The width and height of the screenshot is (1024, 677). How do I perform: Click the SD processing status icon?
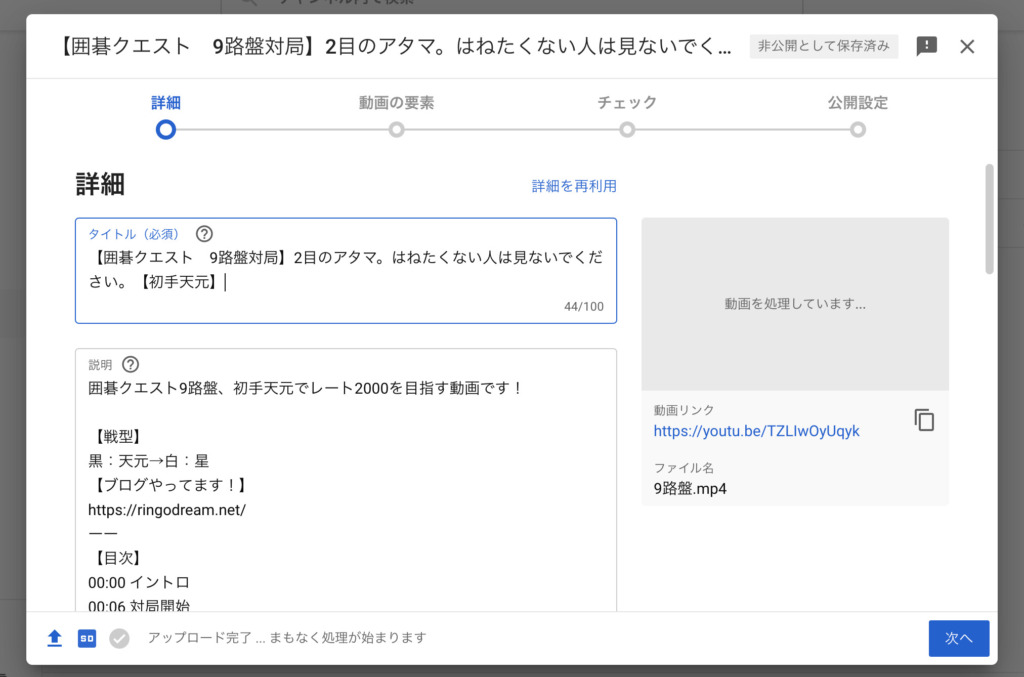tap(87, 638)
